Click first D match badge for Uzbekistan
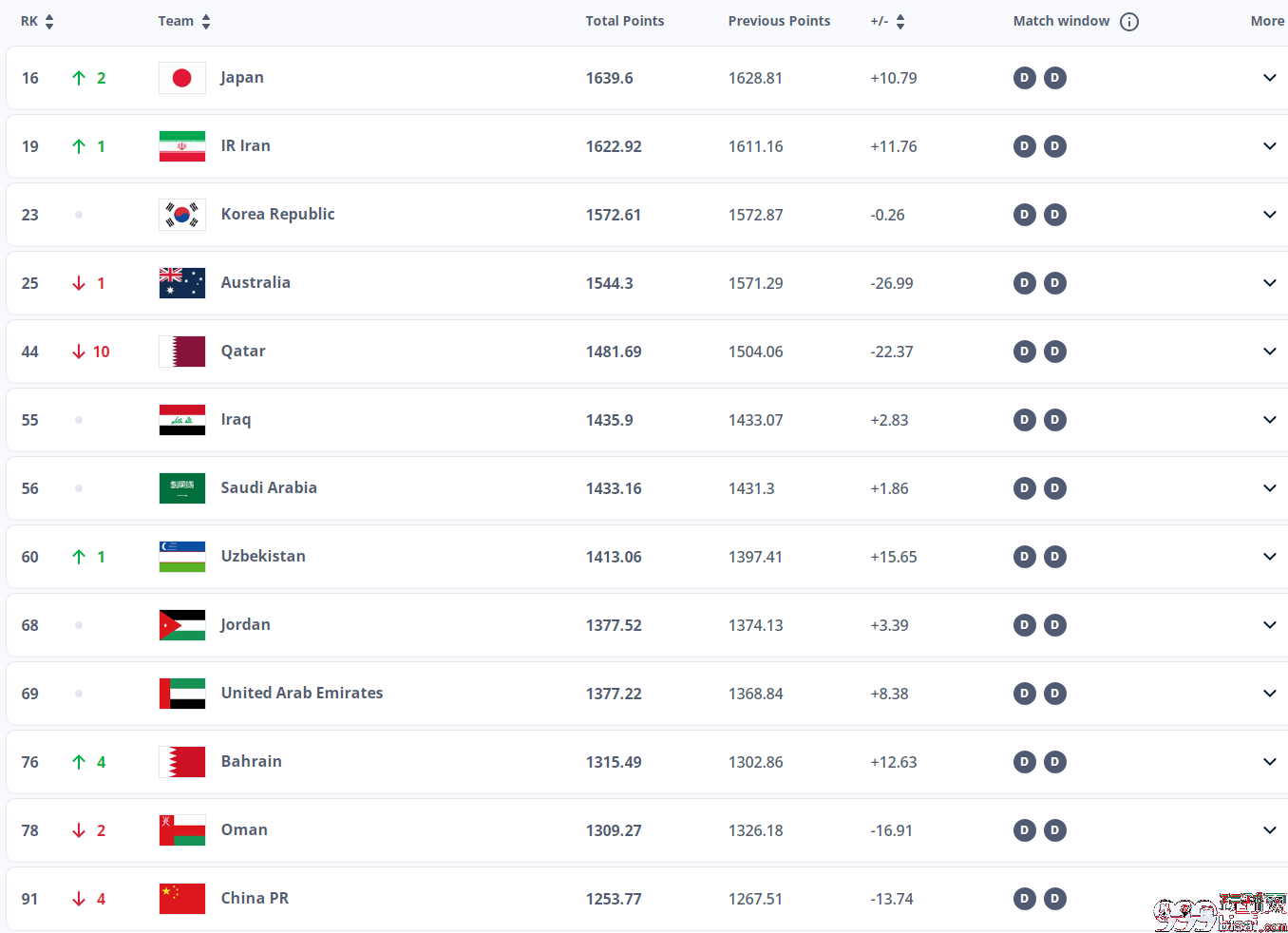1288x933 pixels. click(x=1024, y=557)
